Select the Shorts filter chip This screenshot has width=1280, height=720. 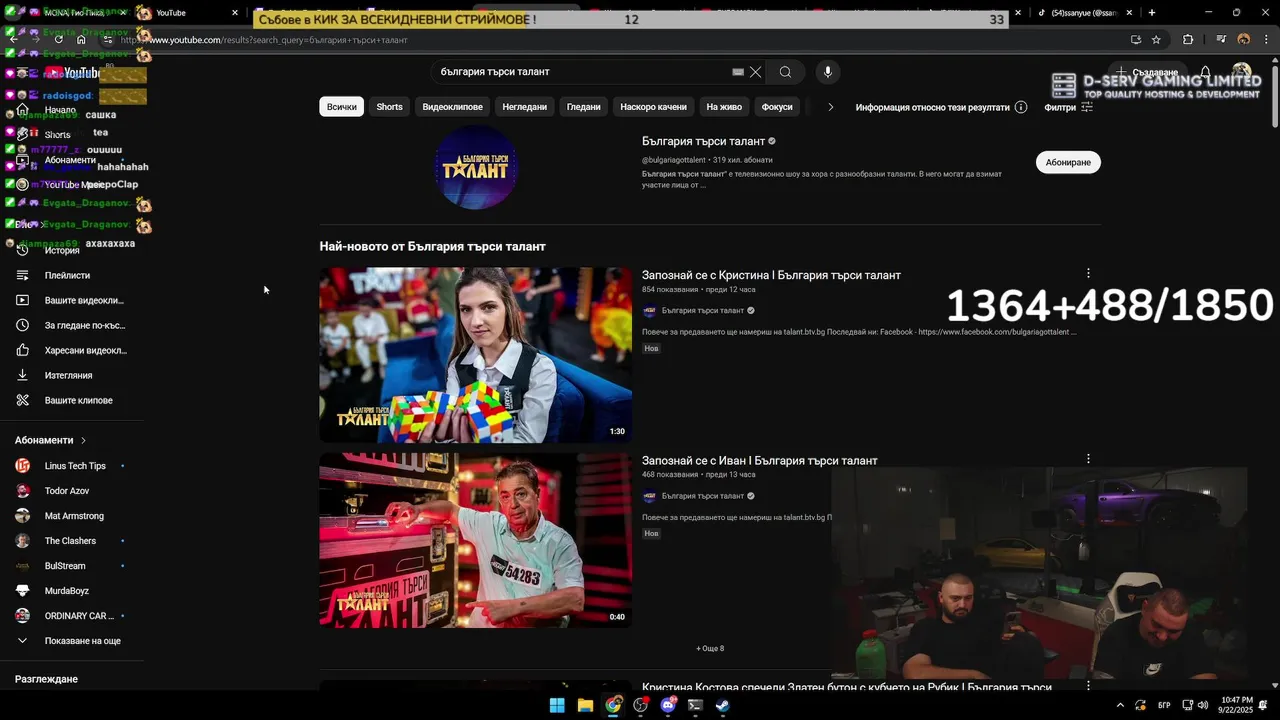[x=389, y=107]
